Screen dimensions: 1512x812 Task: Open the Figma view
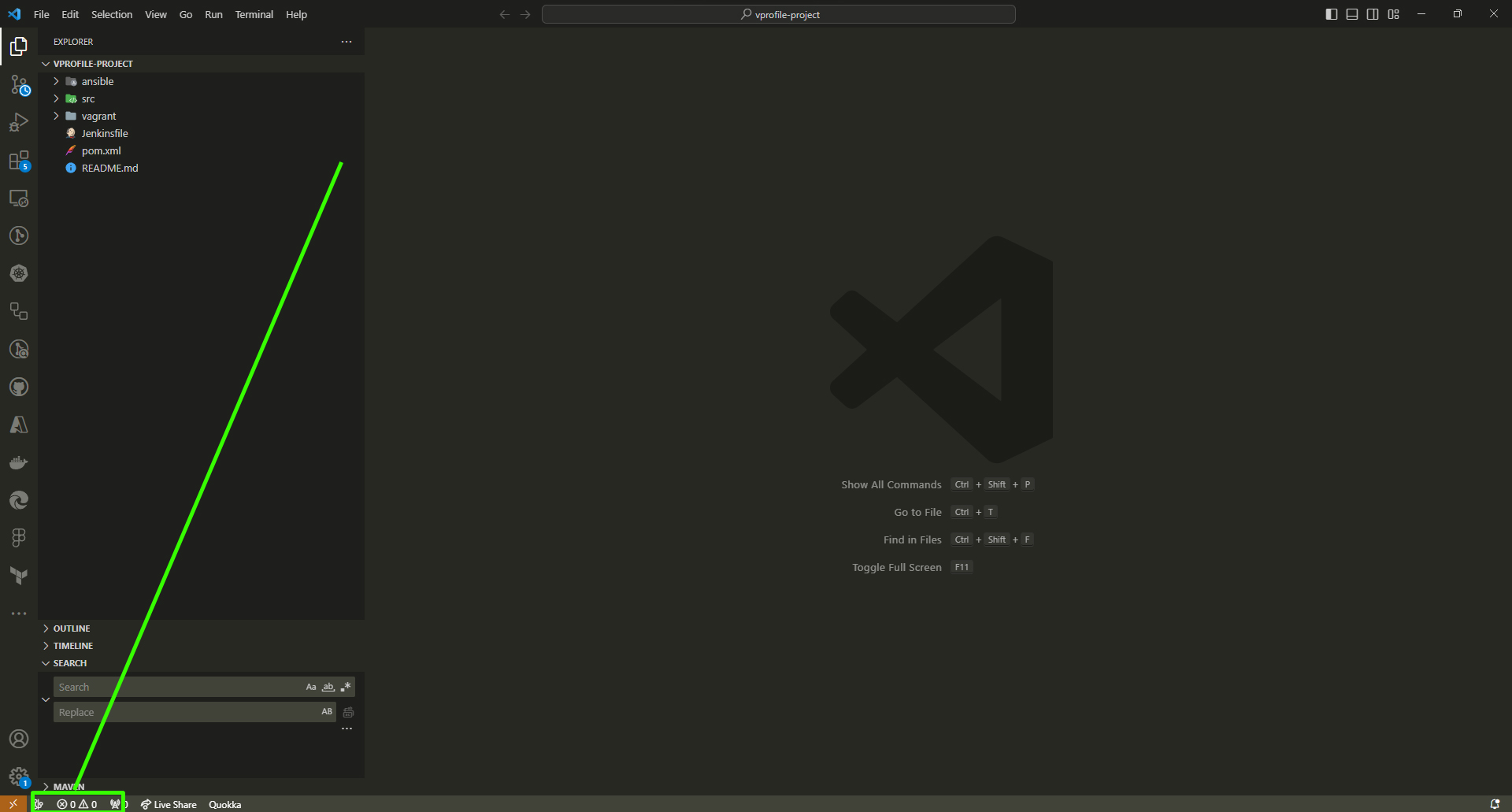click(x=19, y=538)
